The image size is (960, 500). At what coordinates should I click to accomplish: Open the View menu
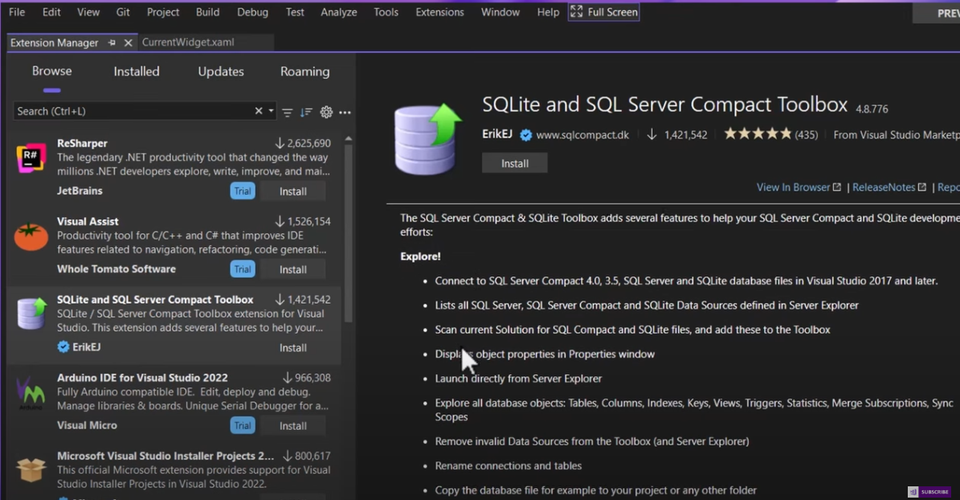coord(88,12)
